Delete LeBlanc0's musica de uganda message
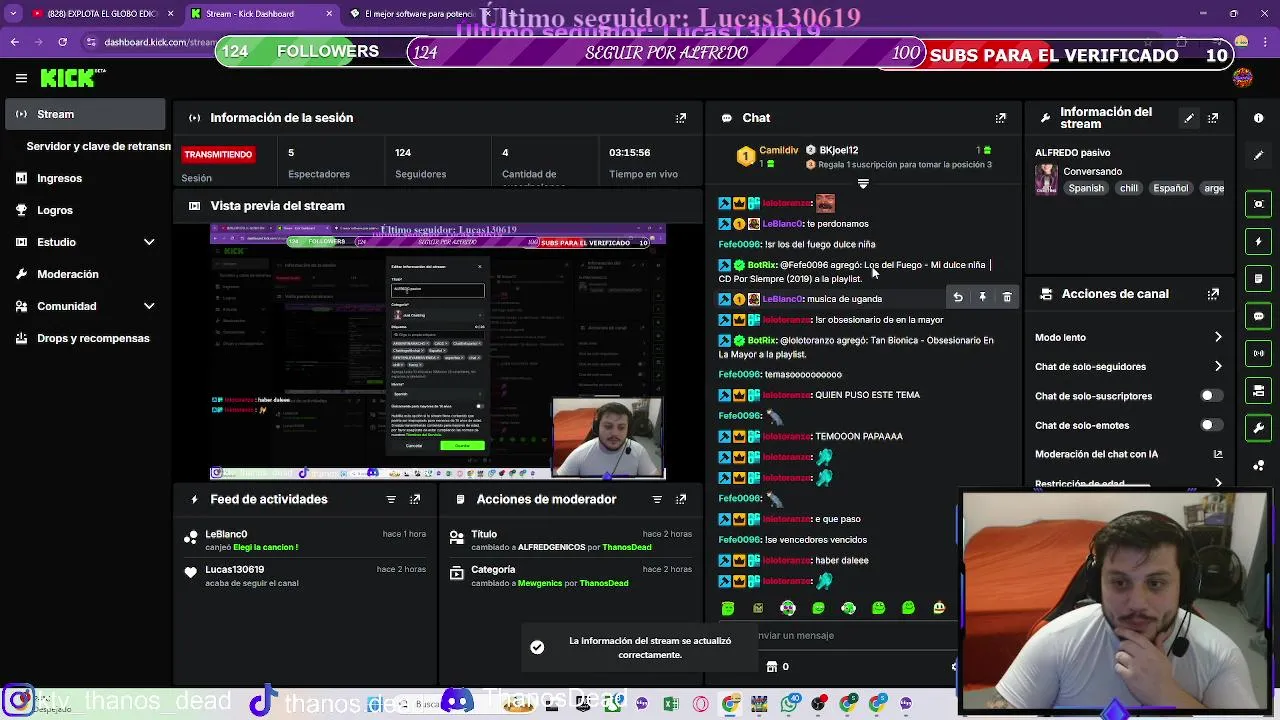Screen dimensions: 1280x720 point(1007,297)
